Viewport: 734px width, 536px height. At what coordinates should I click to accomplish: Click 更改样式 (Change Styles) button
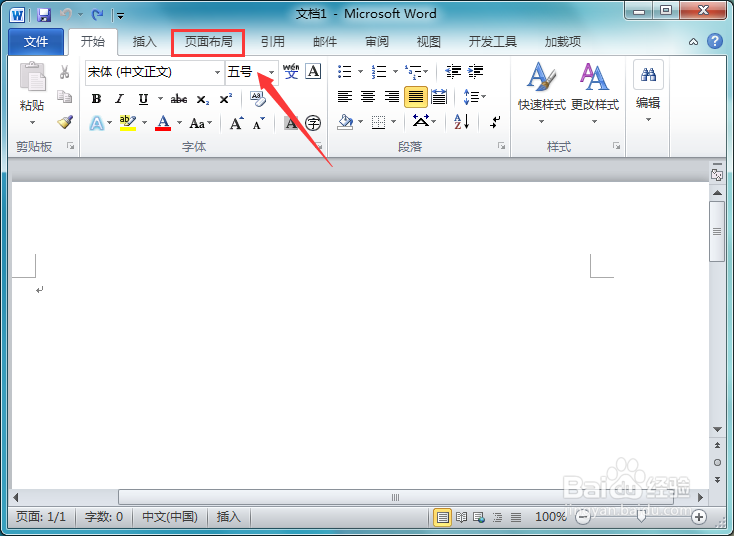coord(595,93)
